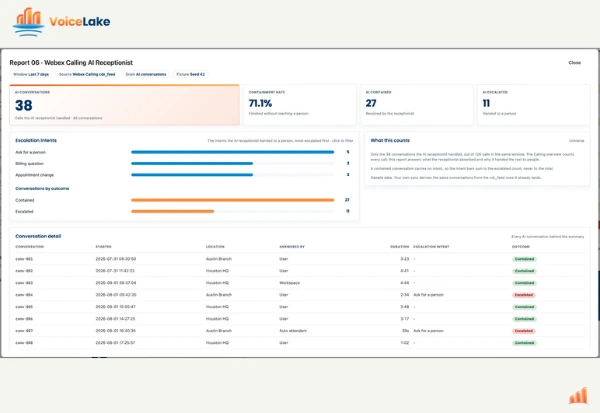Click the Universe label in What this counts
Viewport: 600px width, 413px height.
coord(576,141)
